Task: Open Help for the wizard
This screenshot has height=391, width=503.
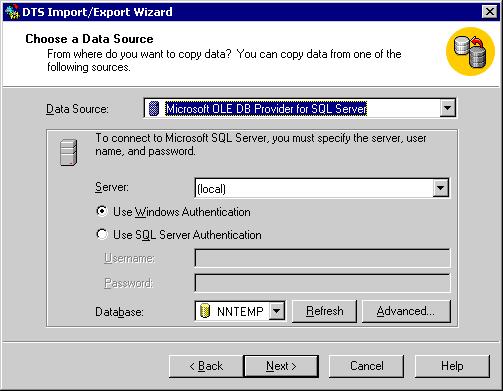Action: (452, 366)
